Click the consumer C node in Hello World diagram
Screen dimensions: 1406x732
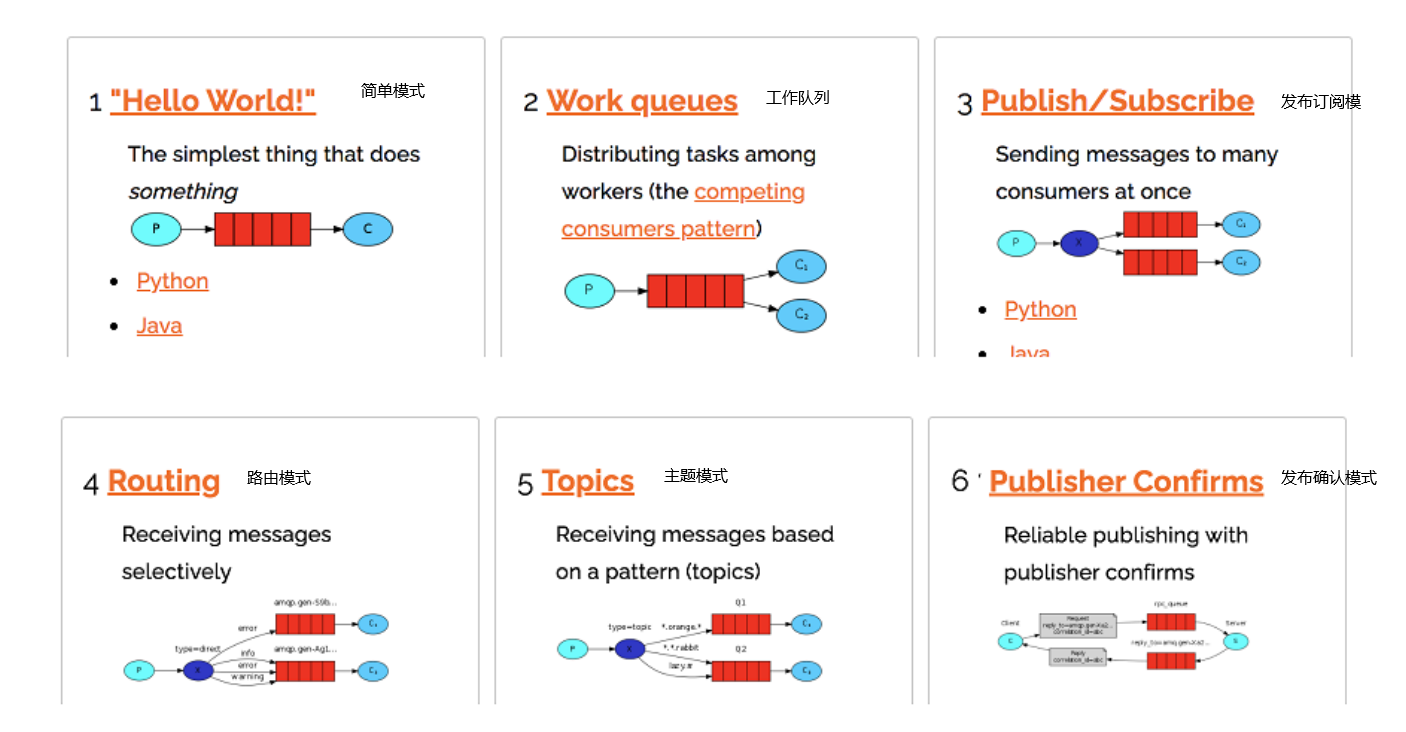coord(367,229)
